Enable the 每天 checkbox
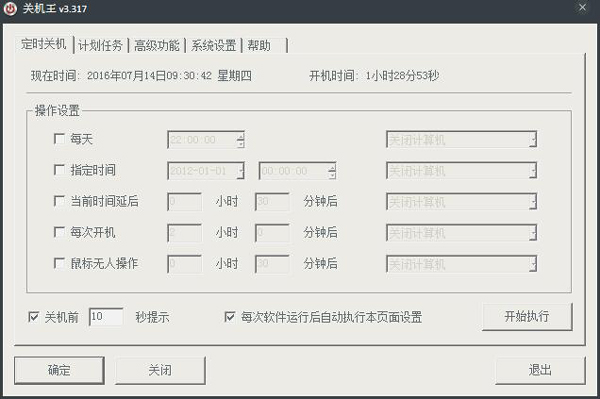The image size is (600, 399). pyautogui.click(x=59, y=138)
